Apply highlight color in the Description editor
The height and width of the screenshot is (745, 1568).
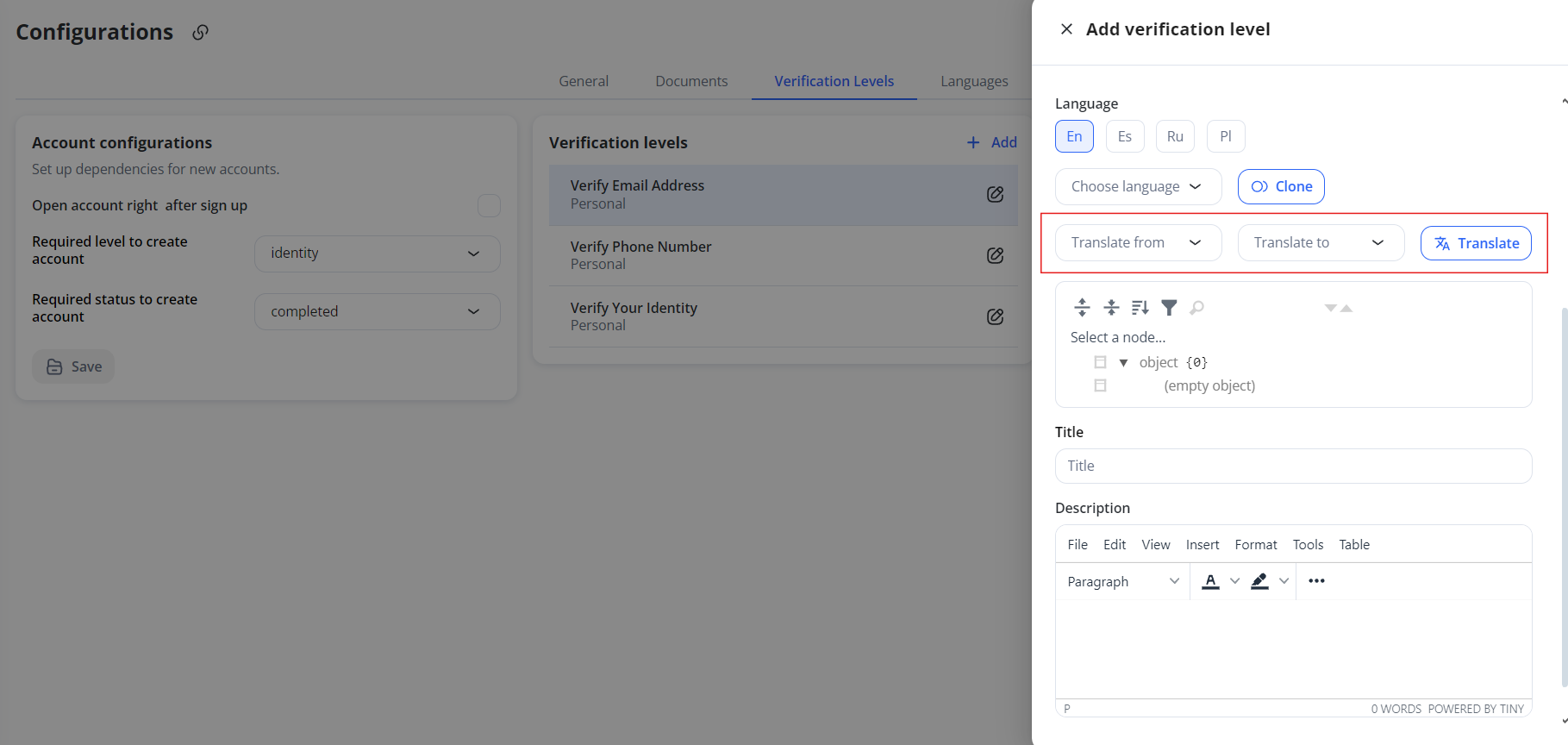coord(1259,581)
